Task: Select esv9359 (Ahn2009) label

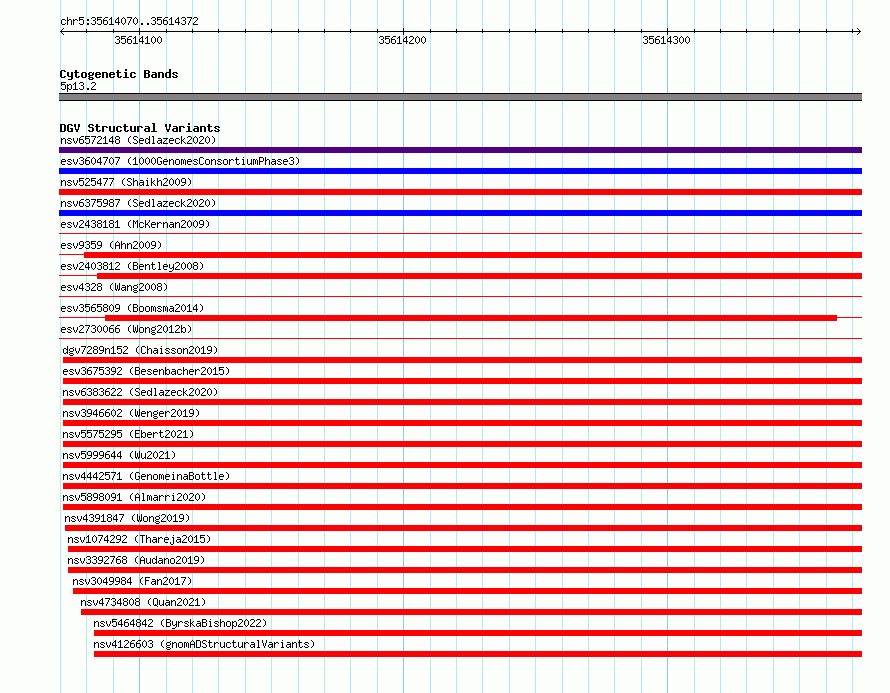Action: point(111,245)
